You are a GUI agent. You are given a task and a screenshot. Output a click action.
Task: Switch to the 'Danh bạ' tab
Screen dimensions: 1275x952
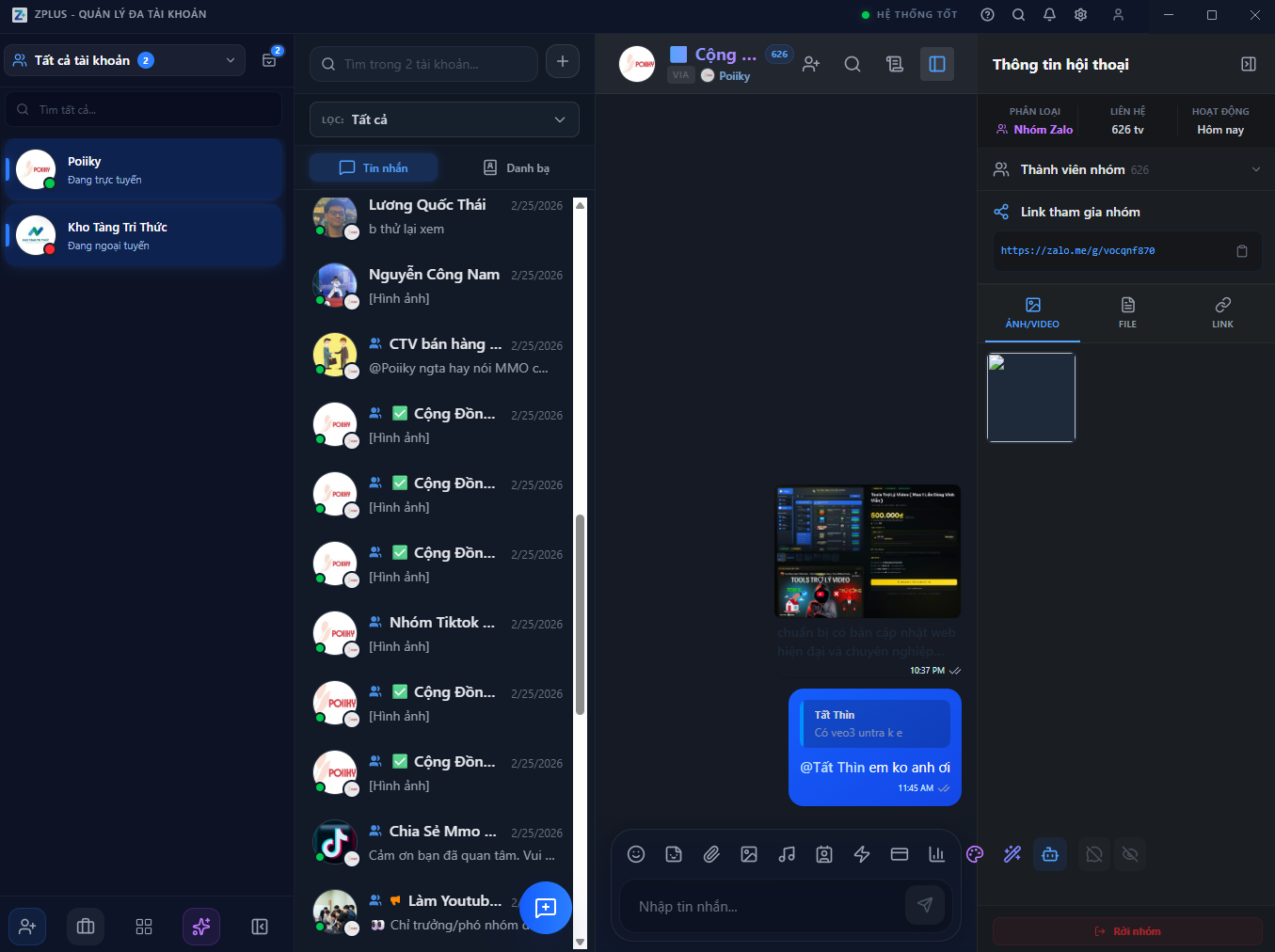pos(517,168)
